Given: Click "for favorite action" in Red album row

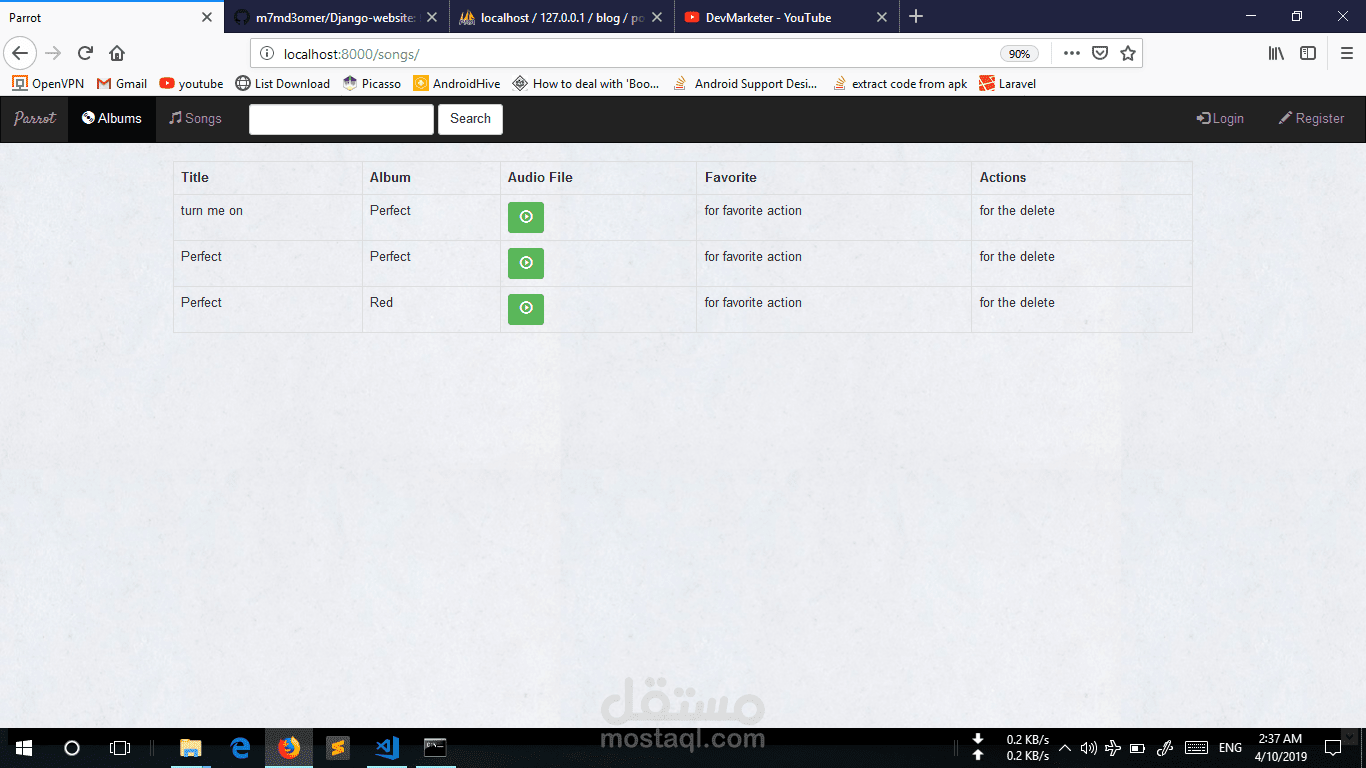Looking at the screenshot, I should point(753,302).
